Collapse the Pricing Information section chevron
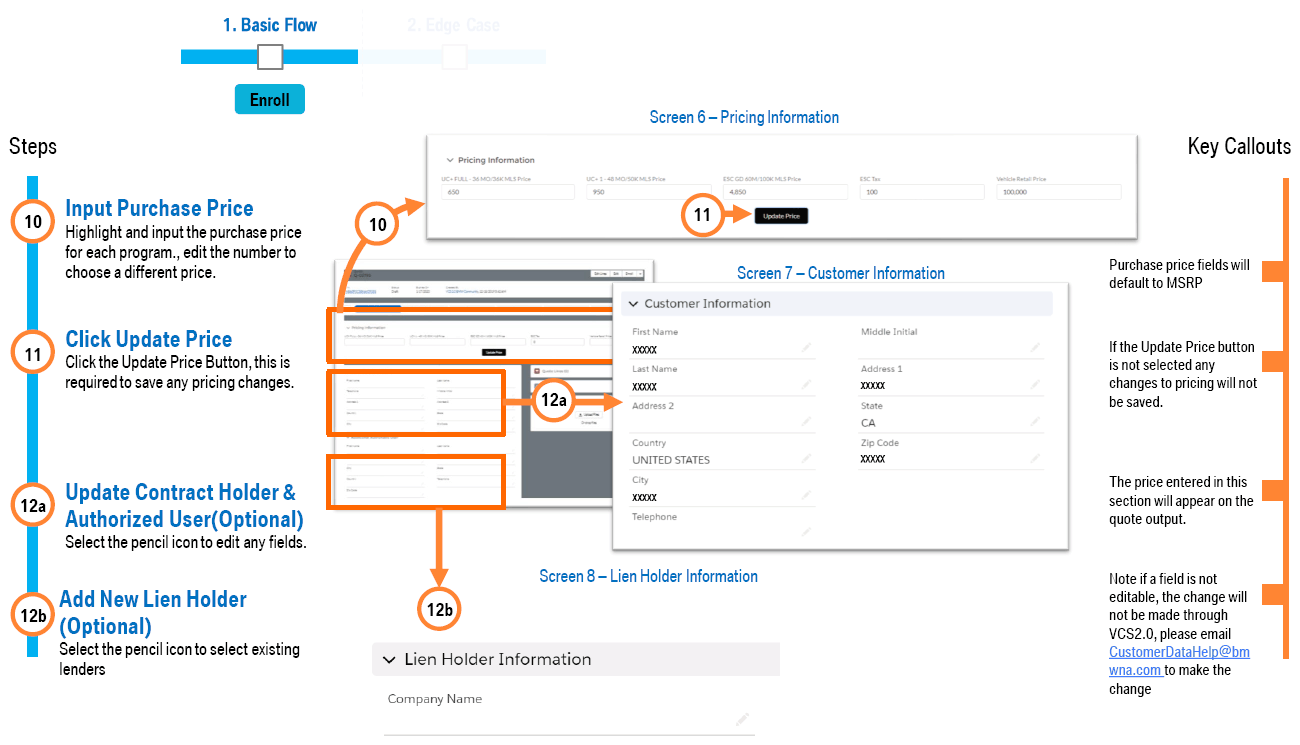 [449, 160]
